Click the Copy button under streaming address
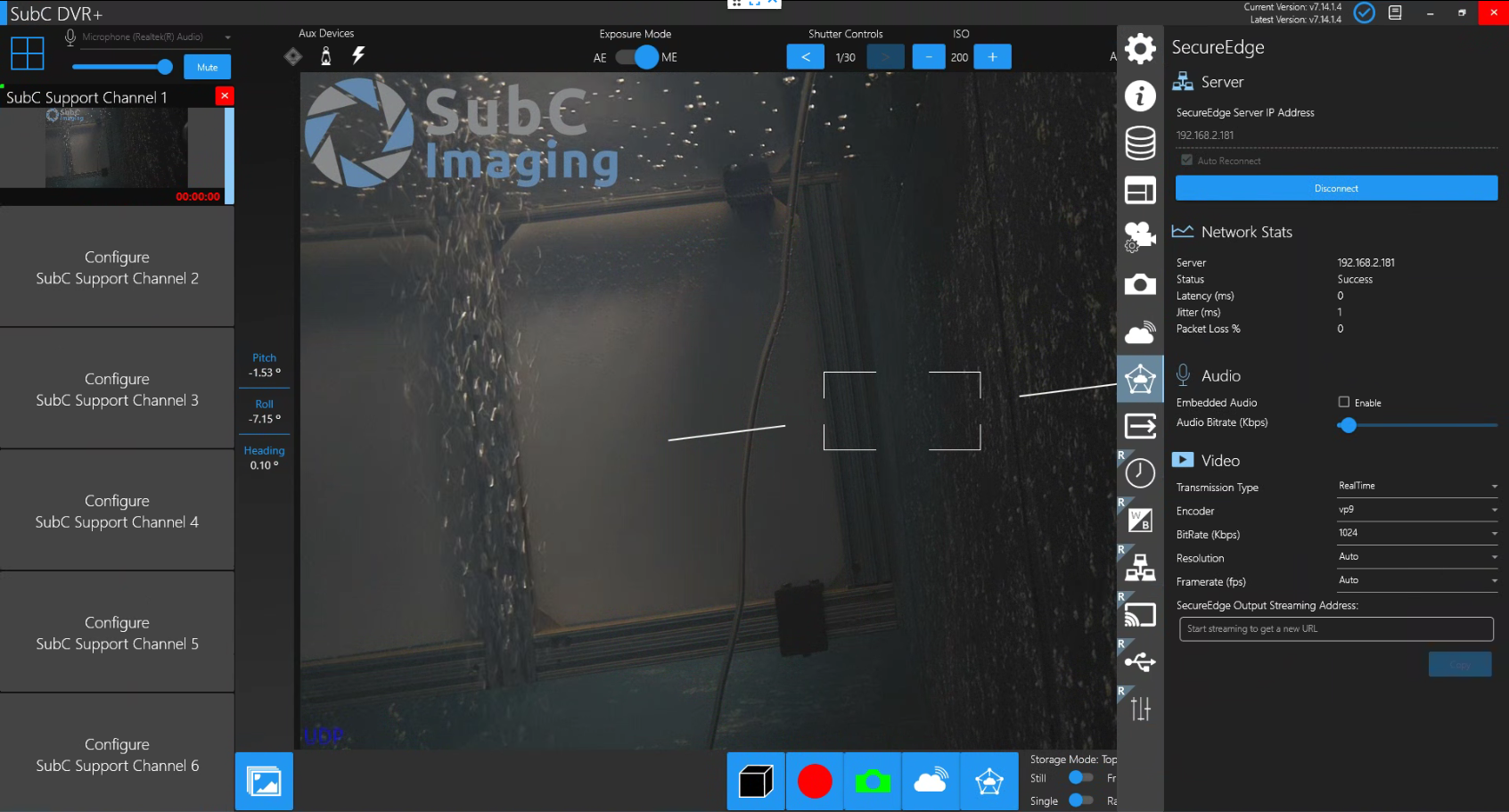The image size is (1509, 812). 1460,664
